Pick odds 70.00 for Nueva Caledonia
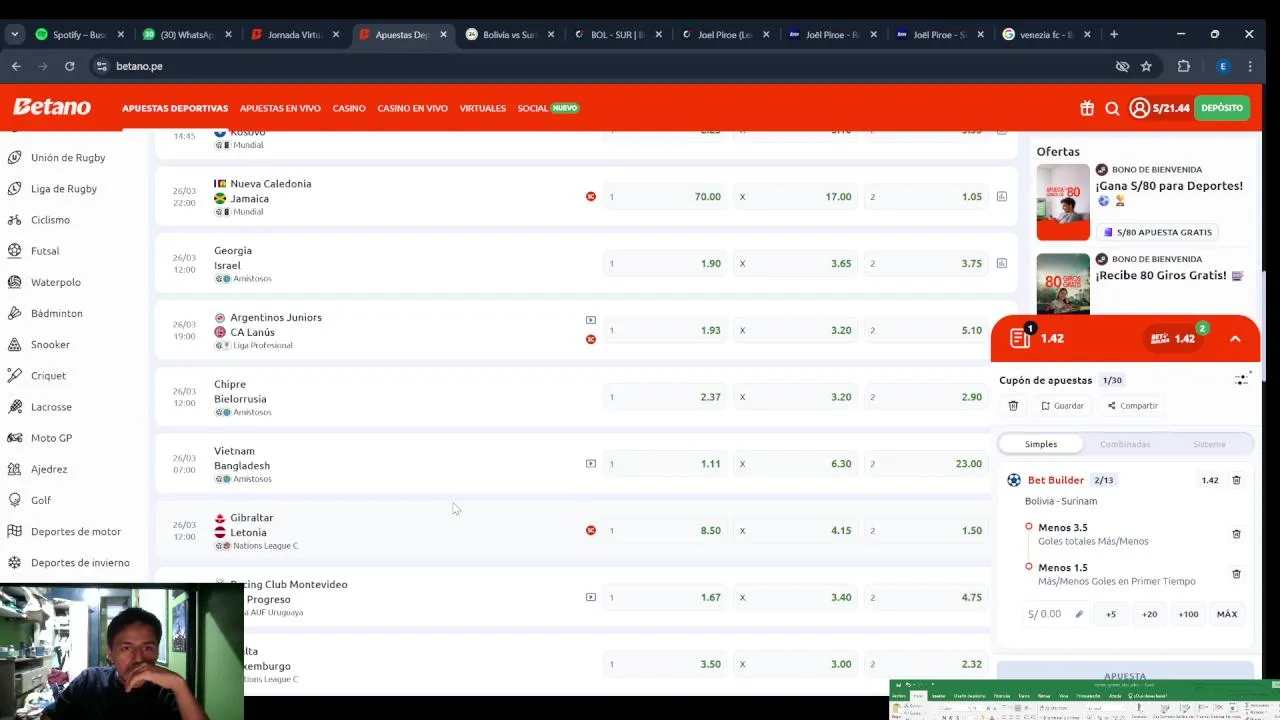This screenshot has height=720, width=1280. [x=663, y=197]
